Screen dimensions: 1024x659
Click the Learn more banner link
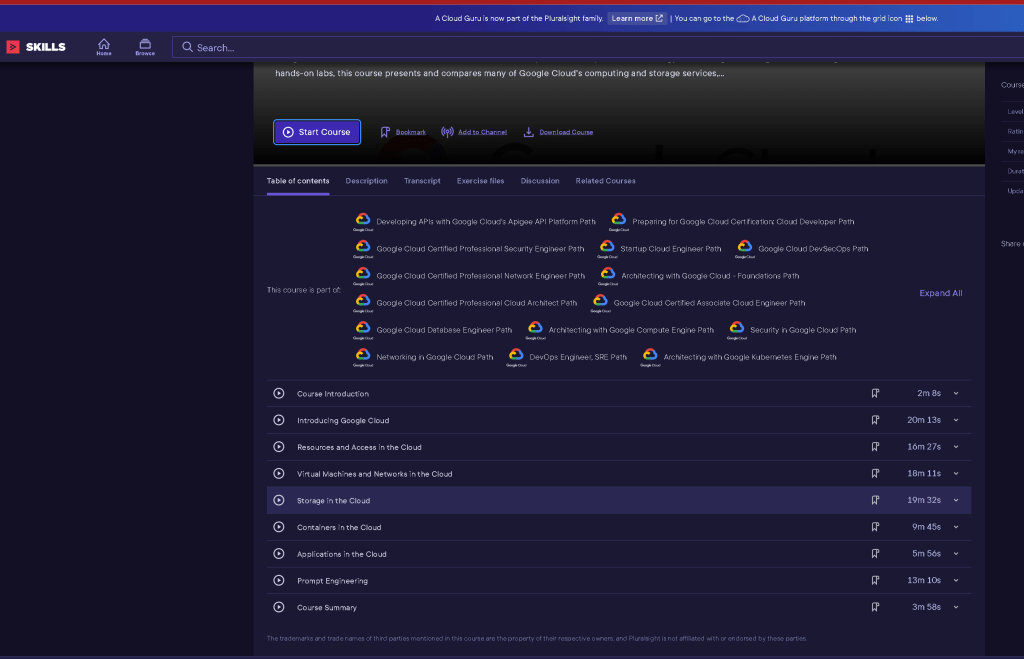coord(637,18)
